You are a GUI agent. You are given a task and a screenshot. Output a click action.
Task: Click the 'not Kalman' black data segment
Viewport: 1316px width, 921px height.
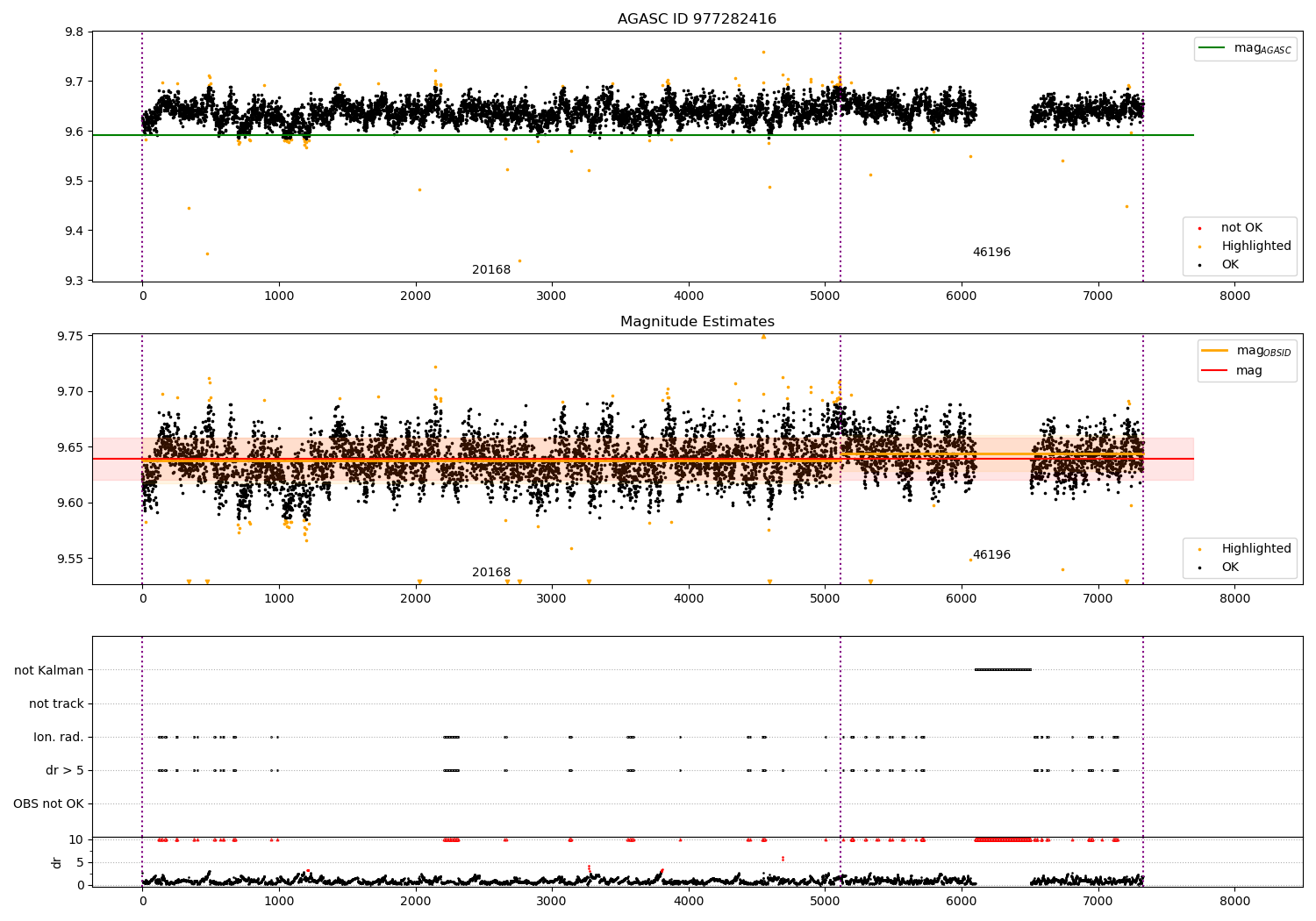coord(1003,670)
